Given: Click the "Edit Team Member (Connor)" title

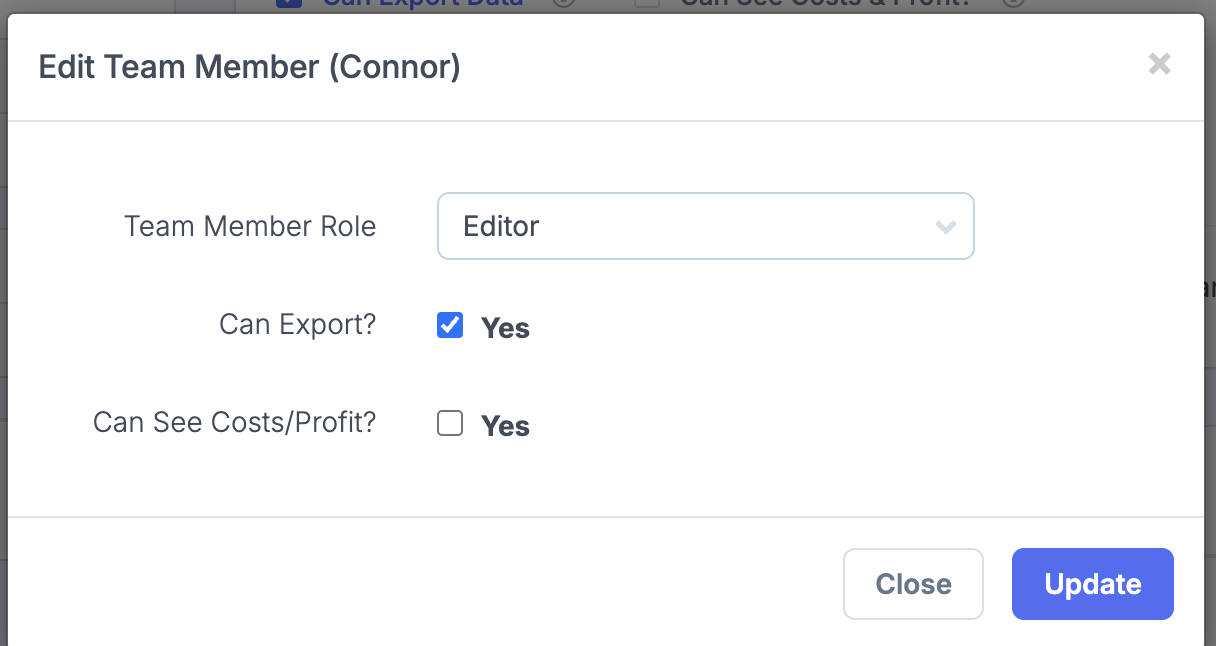Looking at the screenshot, I should pos(249,66).
